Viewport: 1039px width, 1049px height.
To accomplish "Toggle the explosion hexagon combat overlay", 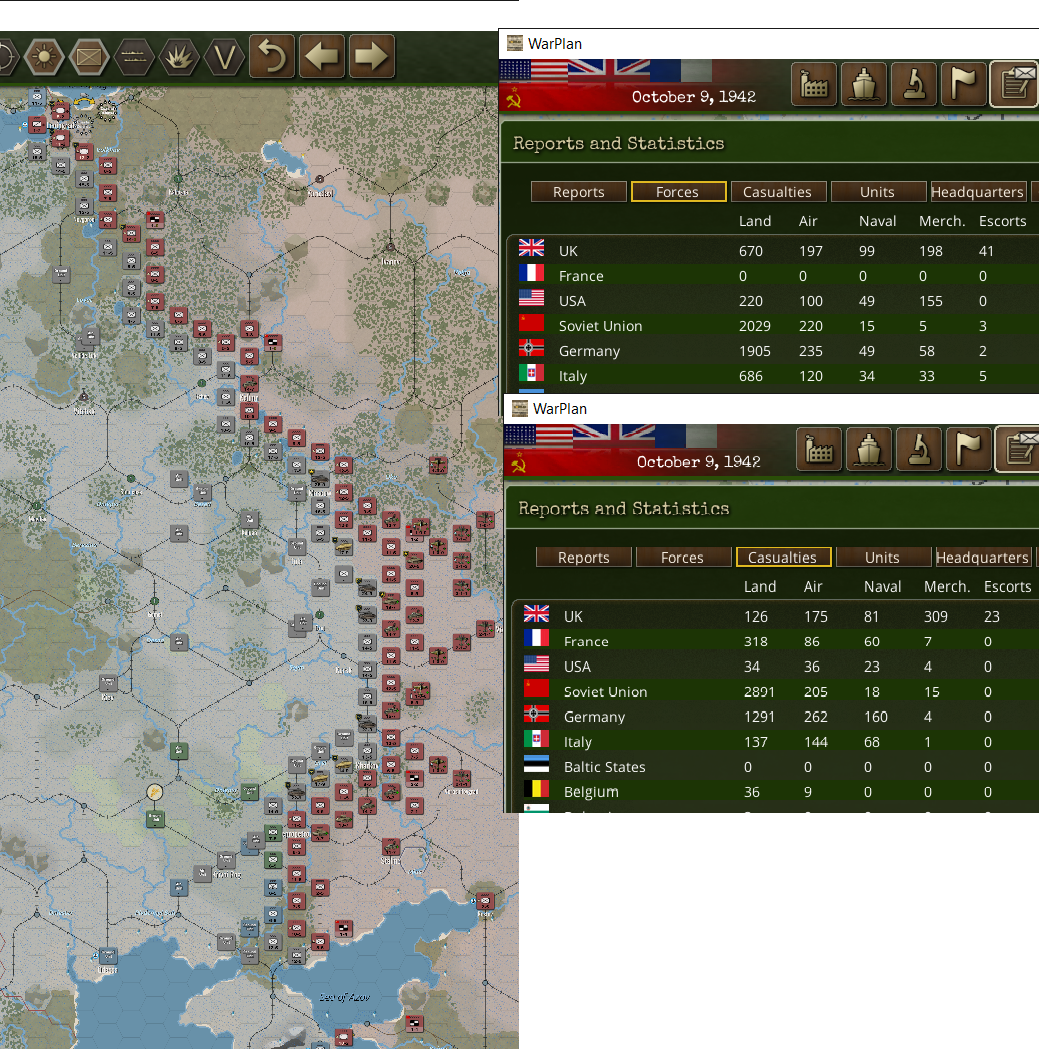I will pyautogui.click(x=179, y=56).
